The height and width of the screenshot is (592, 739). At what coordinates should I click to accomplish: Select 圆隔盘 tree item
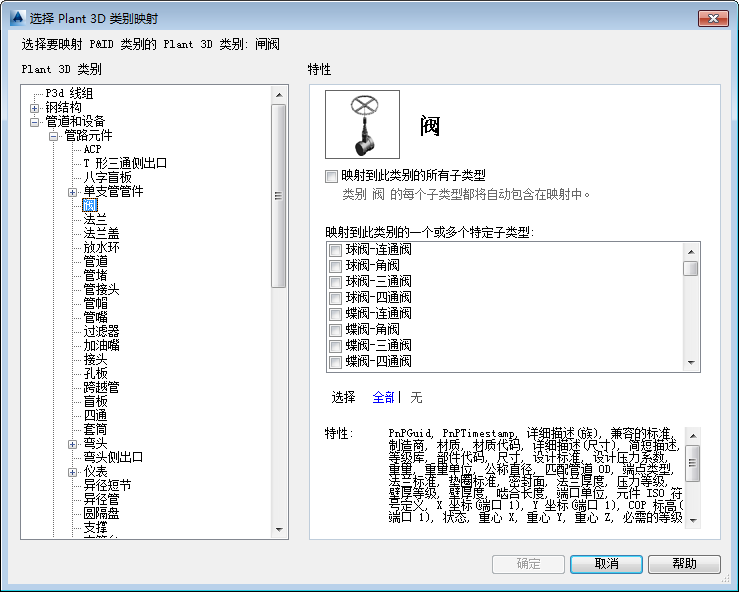point(101,513)
